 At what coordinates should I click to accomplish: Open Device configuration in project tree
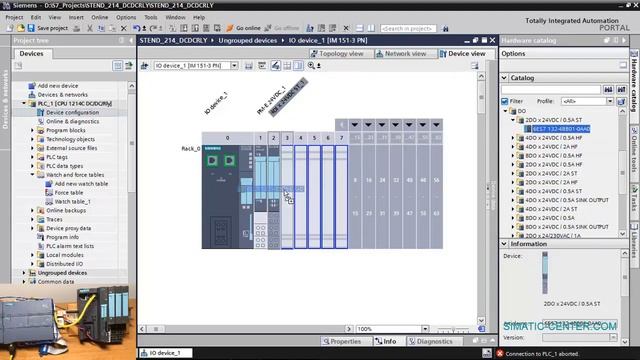pyautogui.click(x=72, y=112)
